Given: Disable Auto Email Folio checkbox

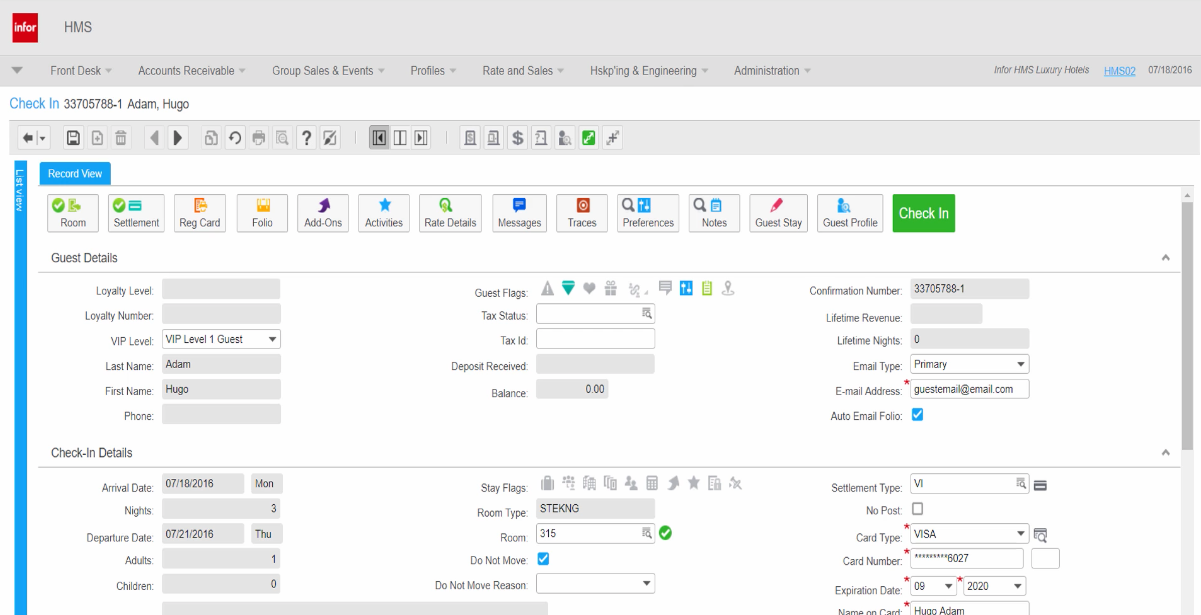Looking at the screenshot, I should coord(917,415).
